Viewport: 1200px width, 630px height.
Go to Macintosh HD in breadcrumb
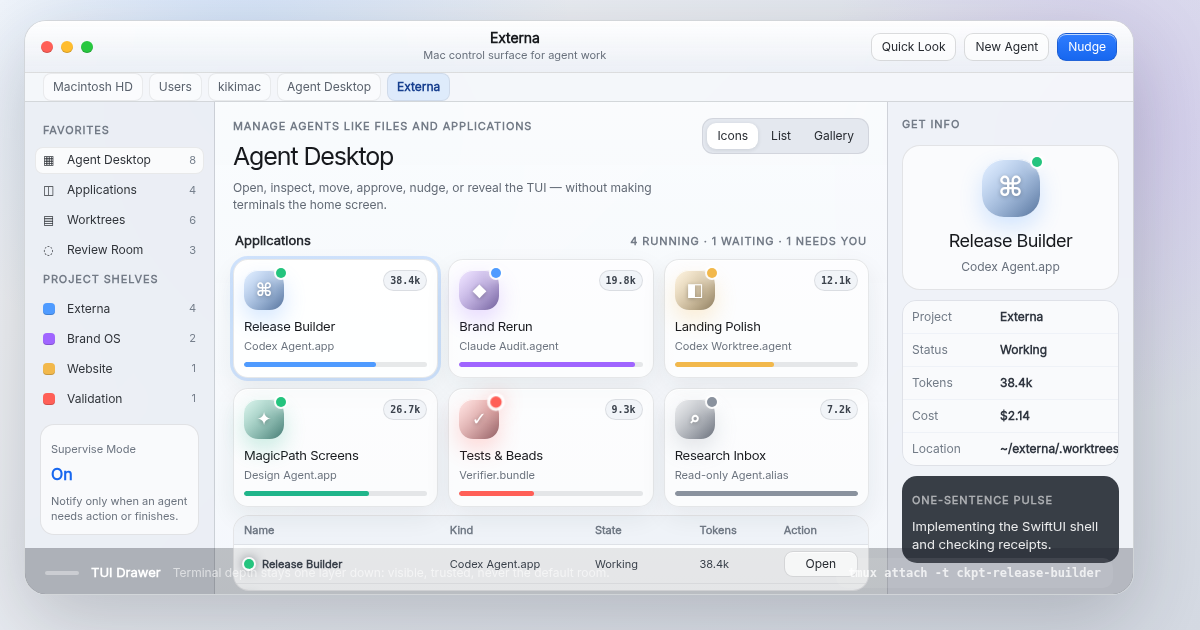93,87
